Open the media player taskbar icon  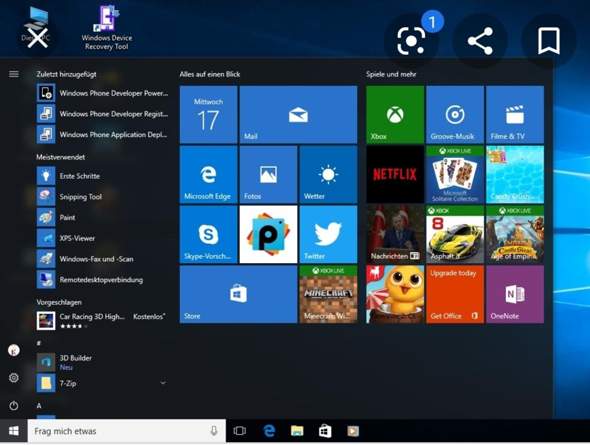pyautogui.click(x=353, y=431)
